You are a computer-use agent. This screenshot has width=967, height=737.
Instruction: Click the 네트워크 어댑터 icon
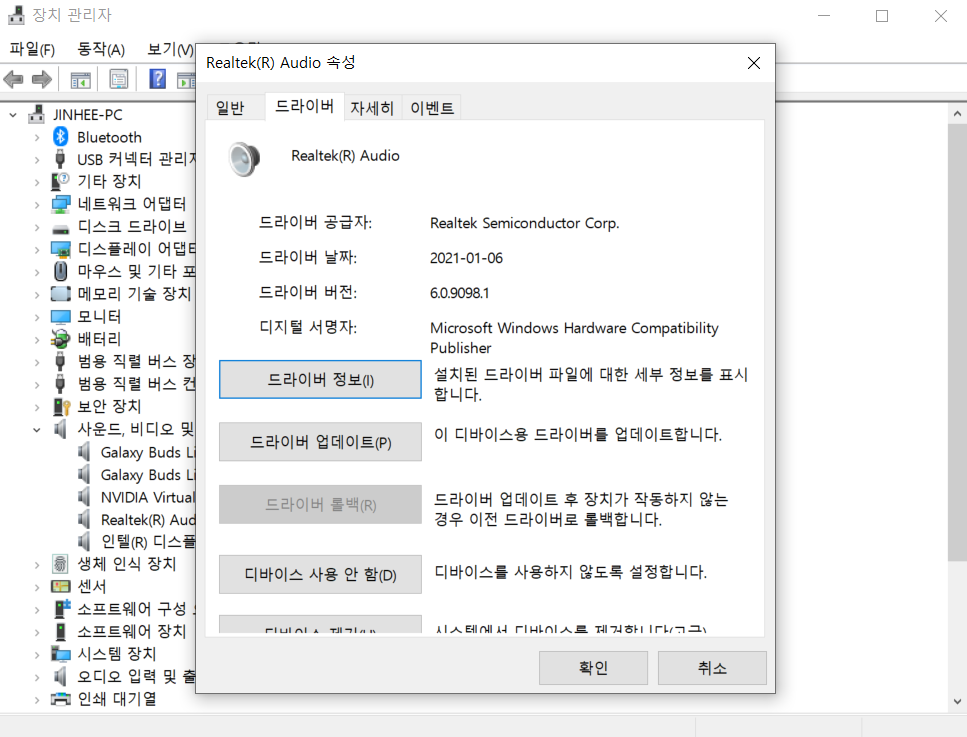click(x=60, y=204)
